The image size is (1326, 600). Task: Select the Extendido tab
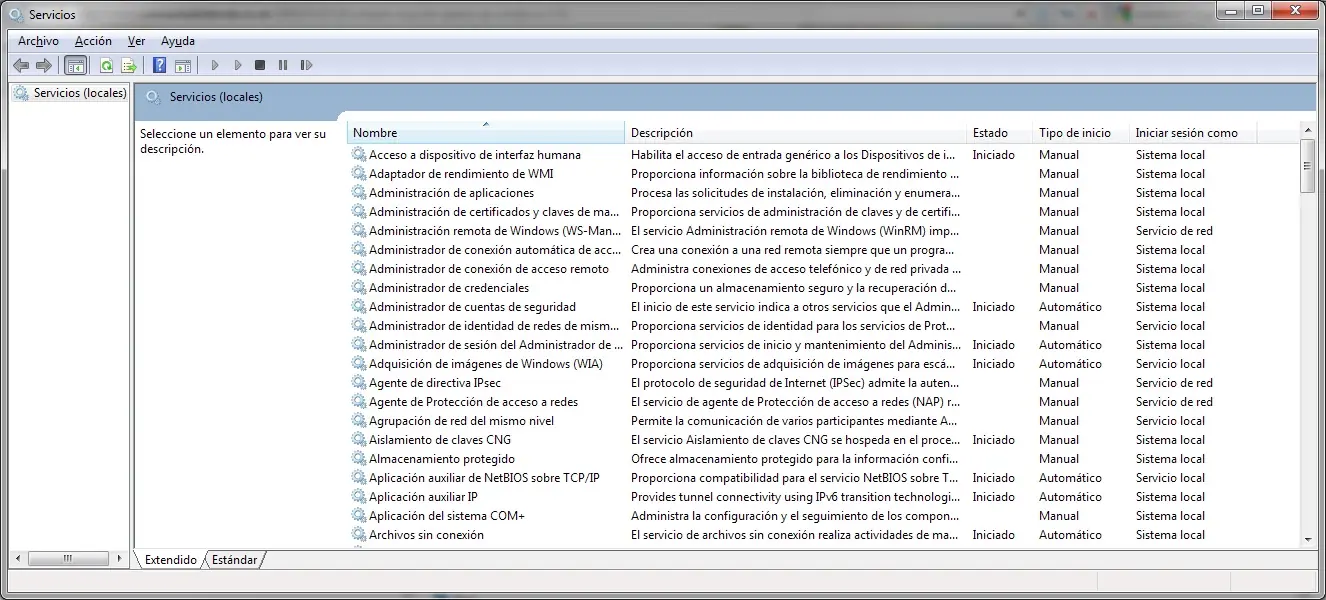170,560
